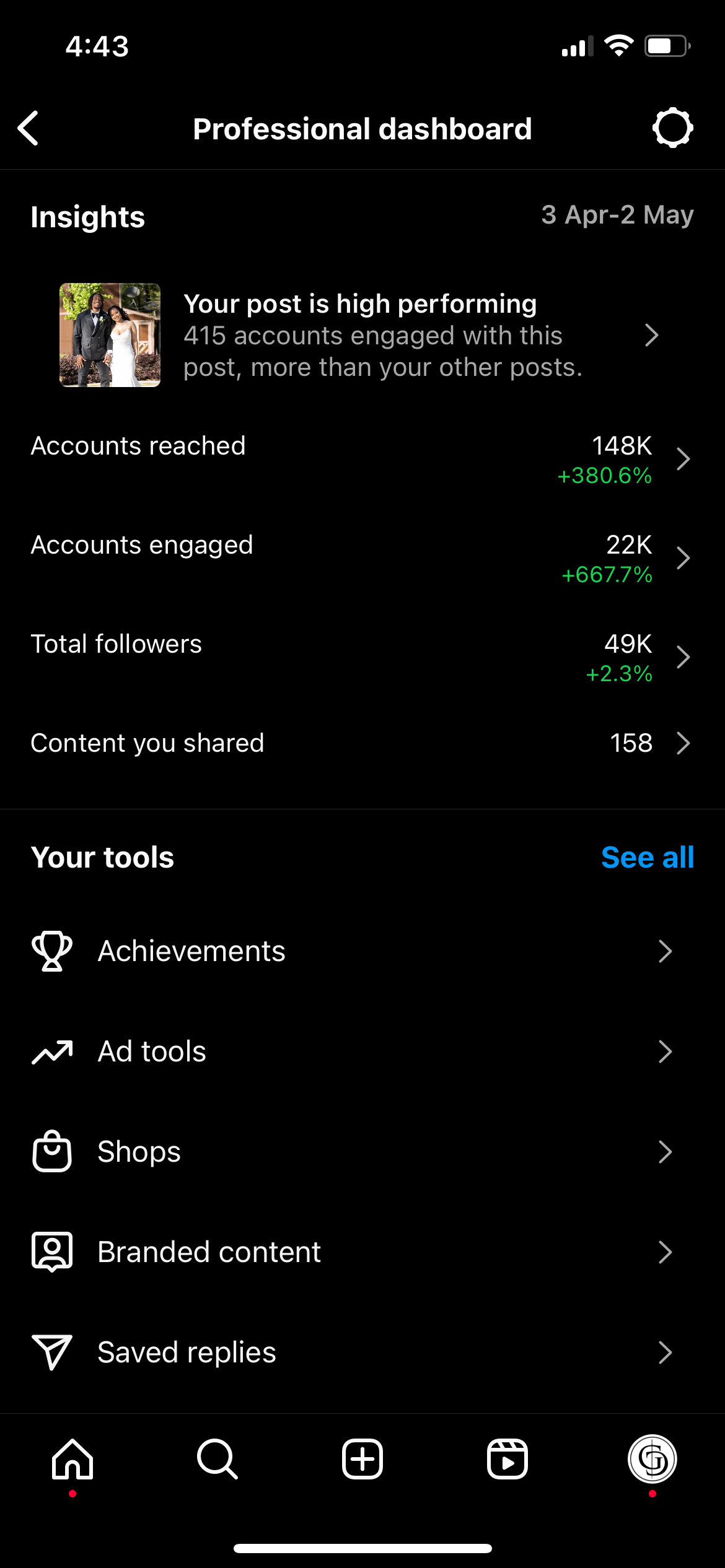Open Content you shared row
This screenshot has height=1568, width=725.
point(362,743)
